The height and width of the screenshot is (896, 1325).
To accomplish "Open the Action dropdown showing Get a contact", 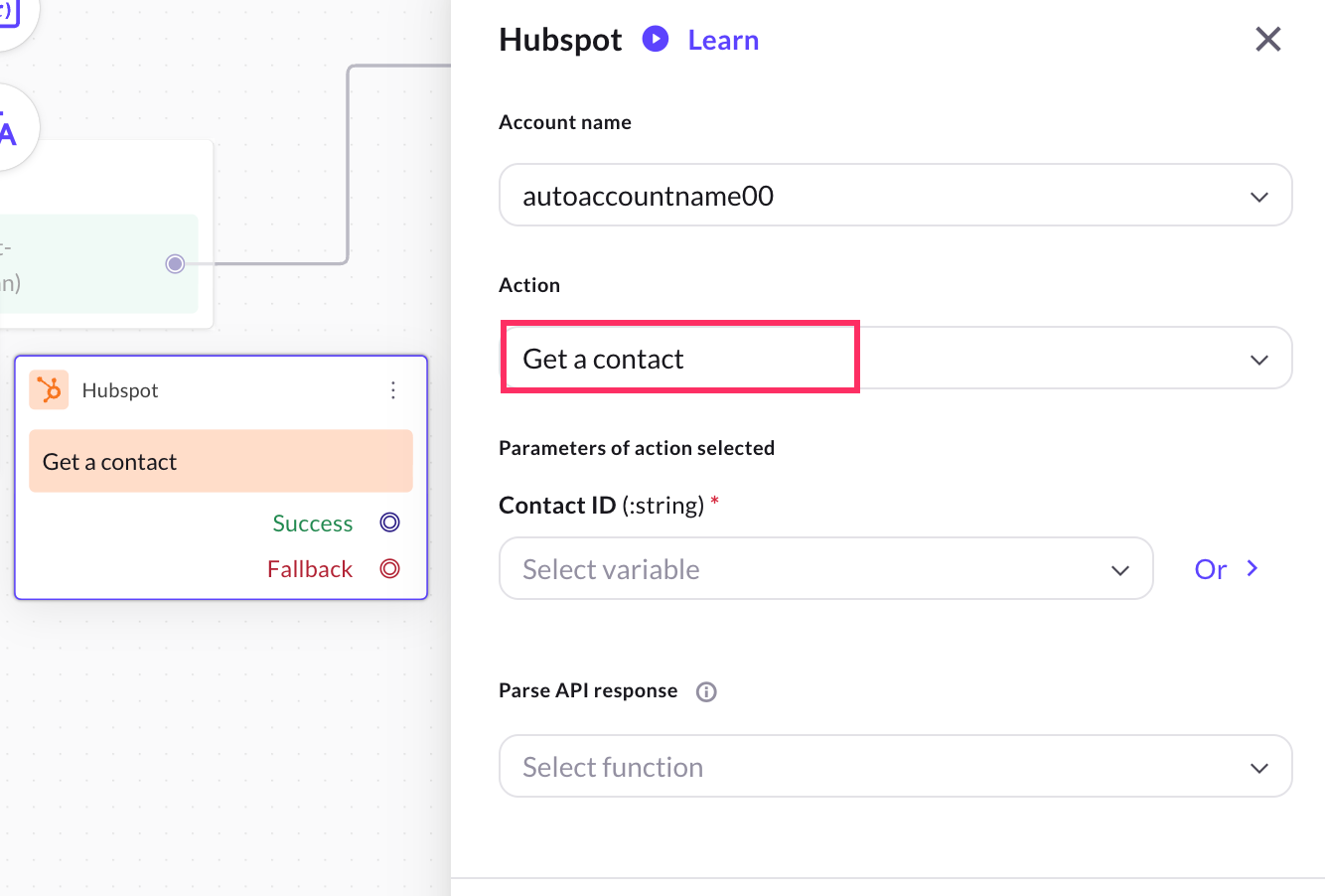I will point(895,359).
